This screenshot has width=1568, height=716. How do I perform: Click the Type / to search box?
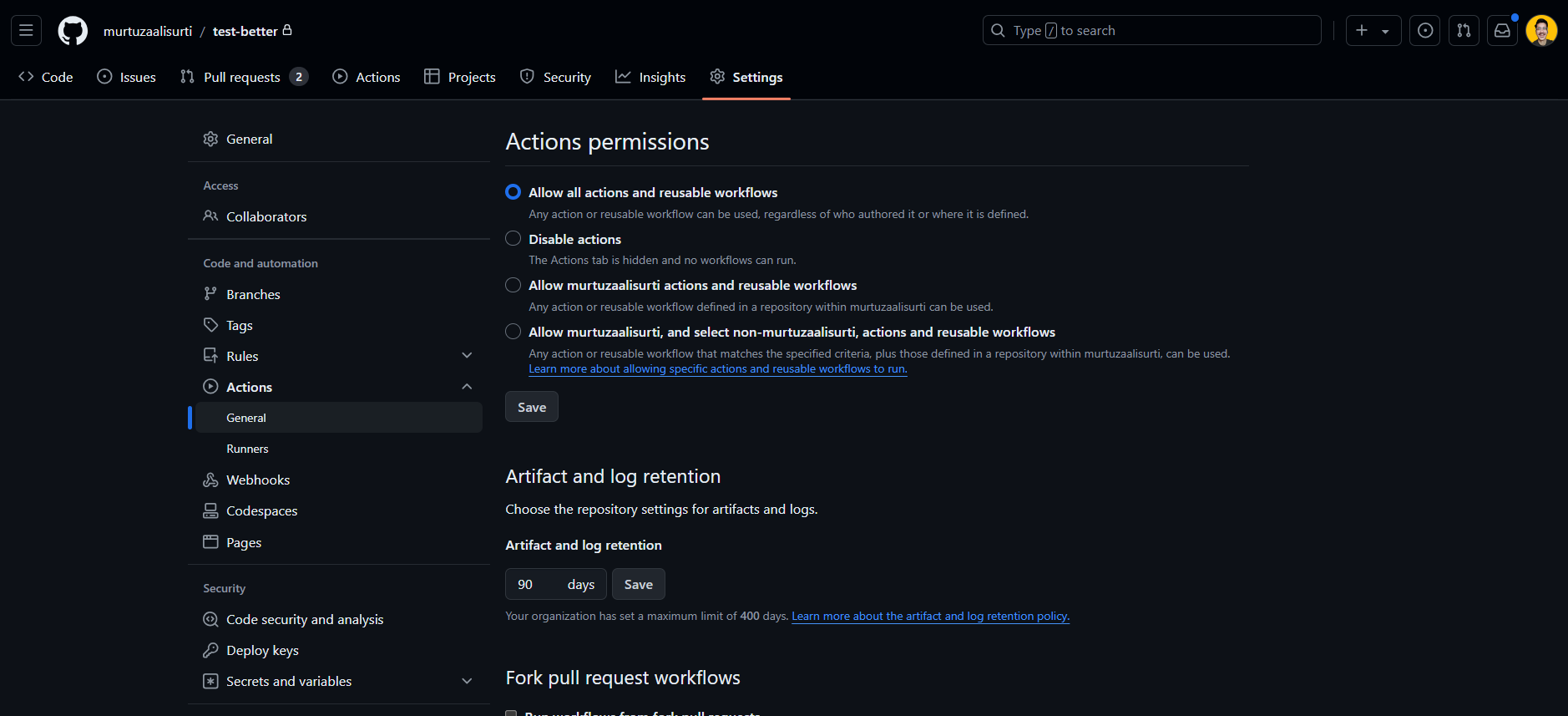(x=1152, y=31)
